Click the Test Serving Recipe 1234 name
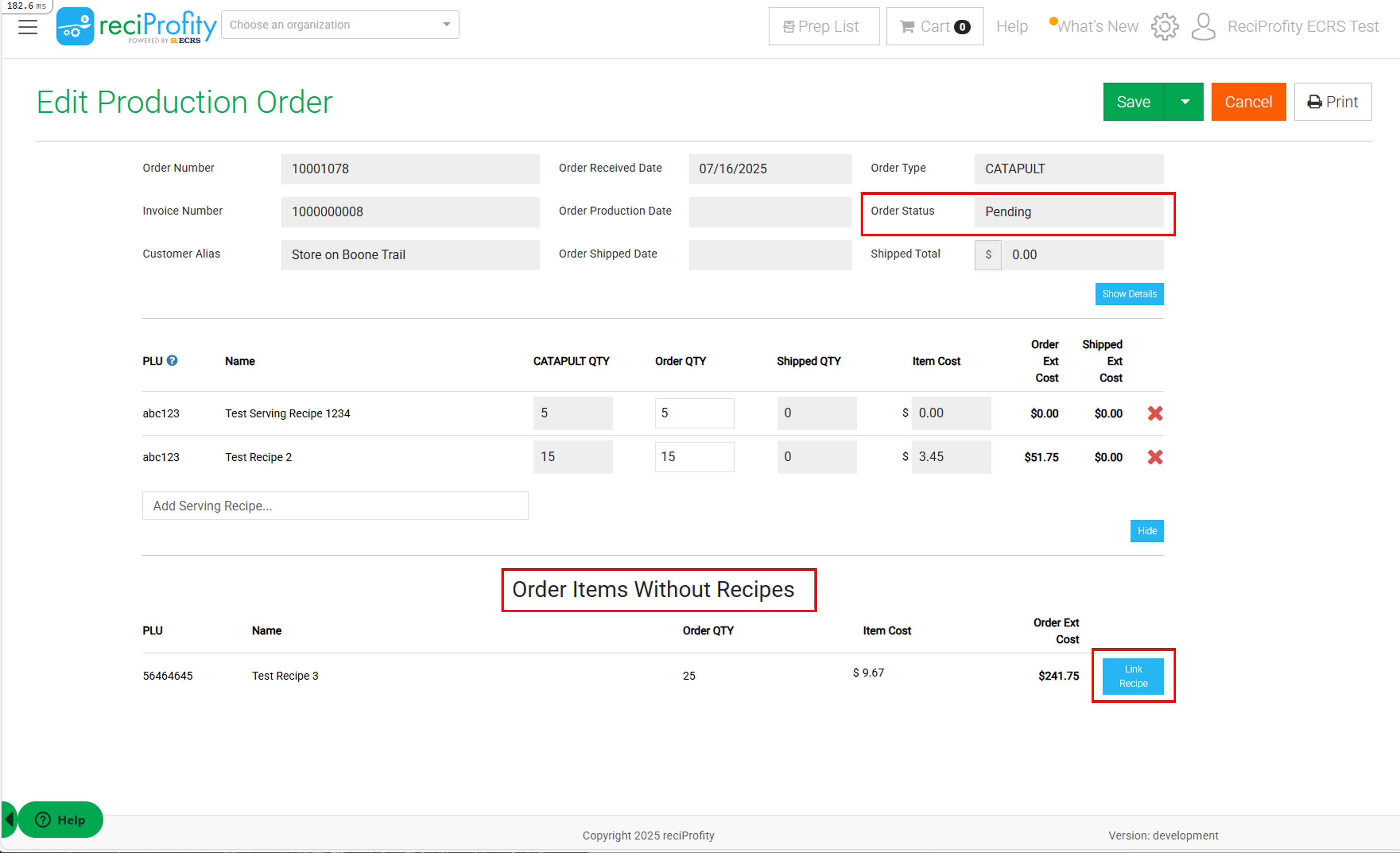 (287, 414)
